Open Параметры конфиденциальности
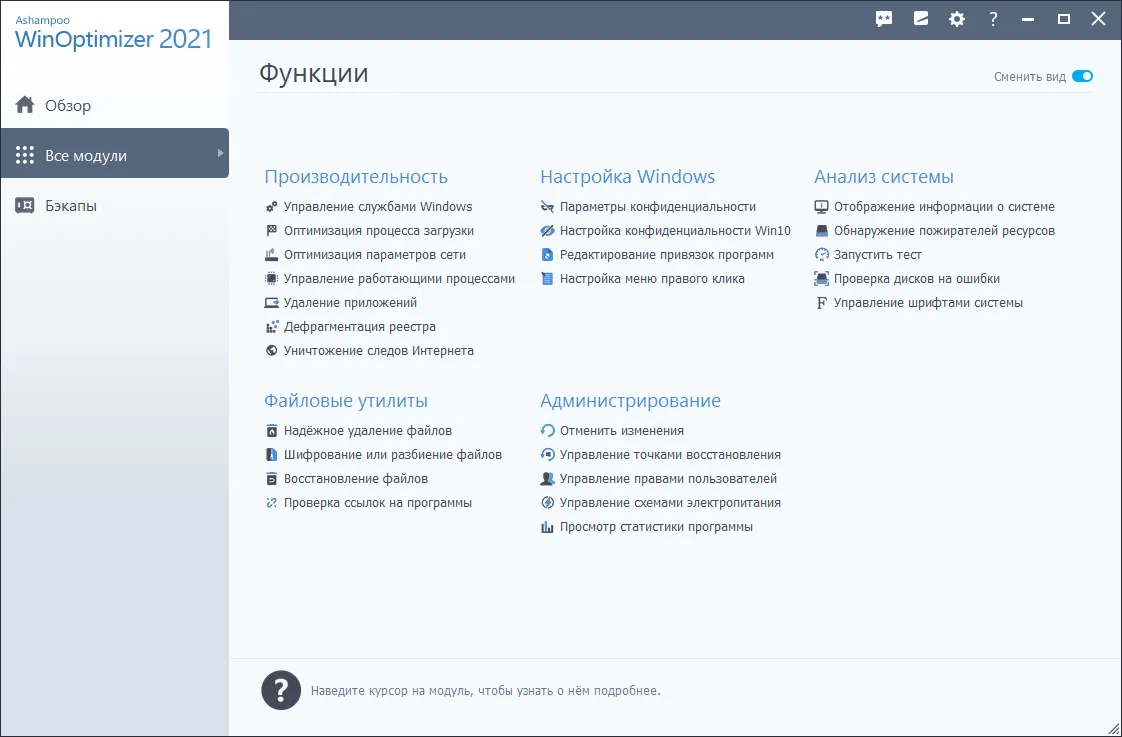Viewport: 1122px width, 737px height. point(658,207)
